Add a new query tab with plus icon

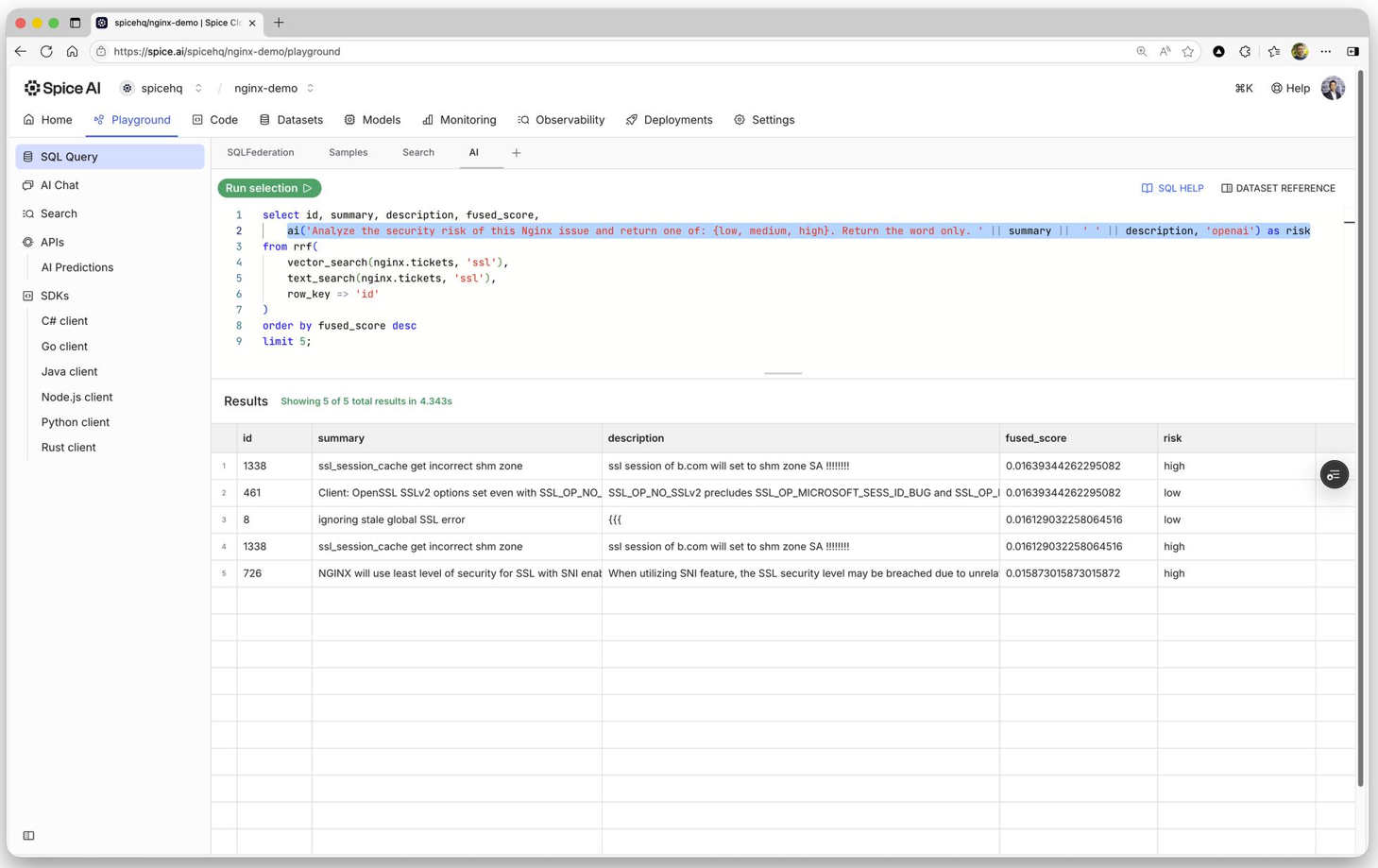(x=517, y=153)
